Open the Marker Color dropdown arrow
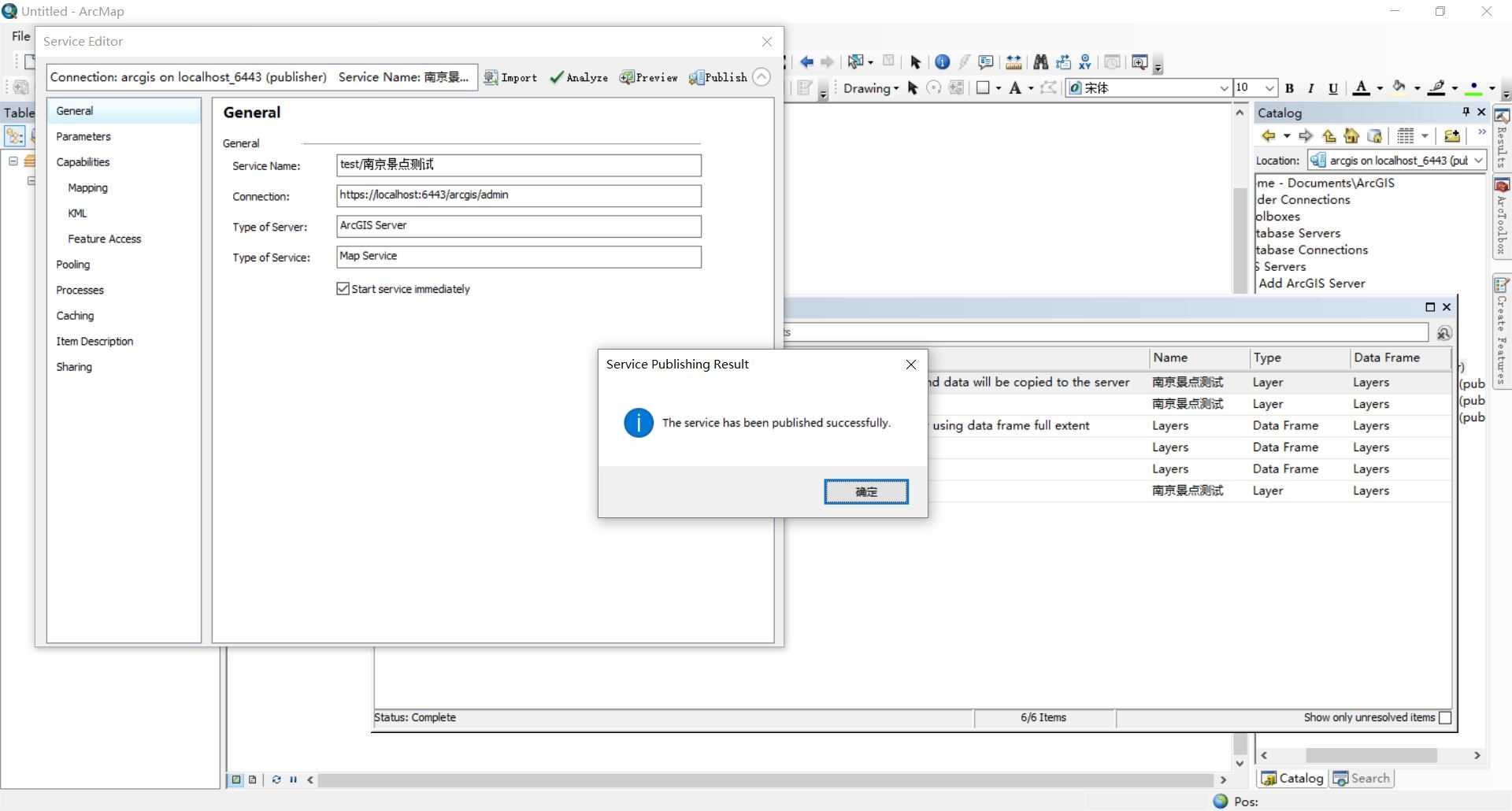Screen dimensions: 1512x811 click(x=1492, y=88)
